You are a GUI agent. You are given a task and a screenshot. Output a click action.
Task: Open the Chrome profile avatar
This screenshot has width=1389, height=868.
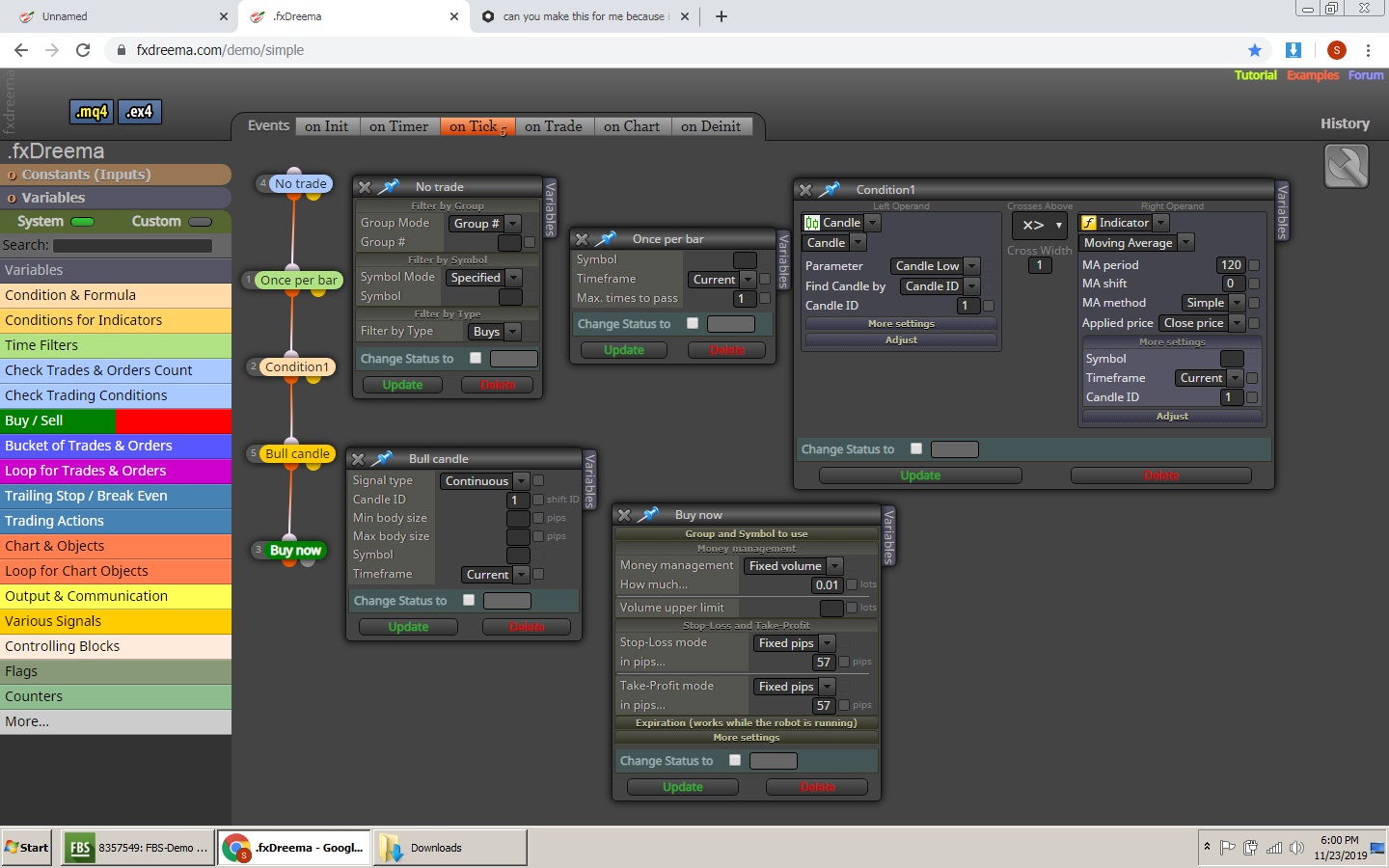[1337, 50]
